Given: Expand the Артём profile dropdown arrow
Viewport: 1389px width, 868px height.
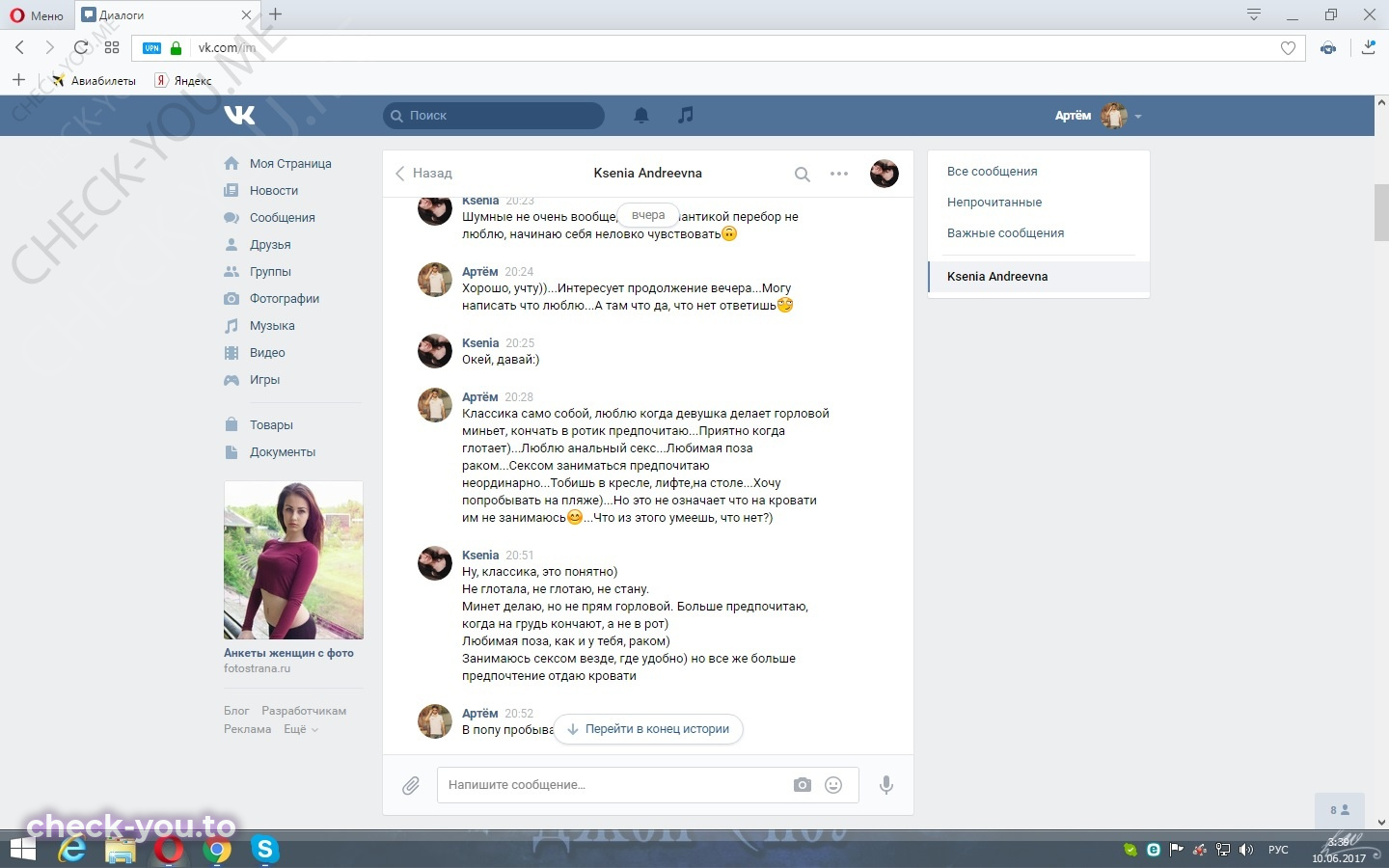Looking at the screenshot, I should (x=1138, y=117).
